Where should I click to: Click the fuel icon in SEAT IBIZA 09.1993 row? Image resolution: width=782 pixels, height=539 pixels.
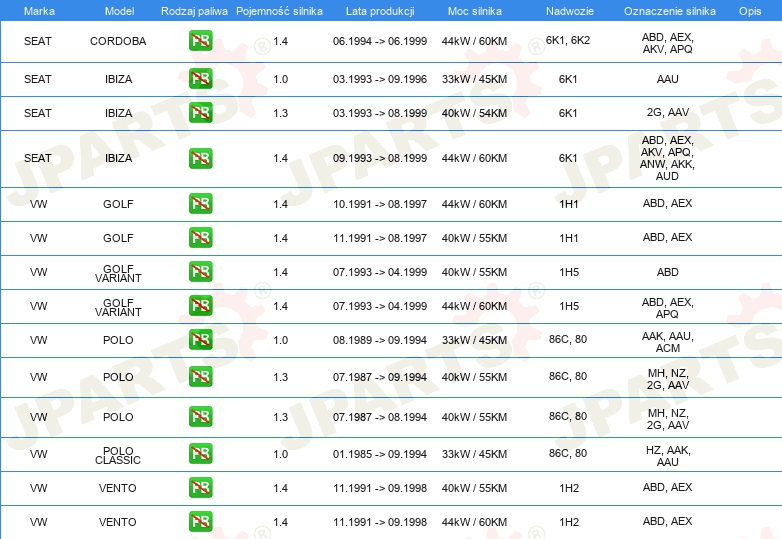[200, 158]
